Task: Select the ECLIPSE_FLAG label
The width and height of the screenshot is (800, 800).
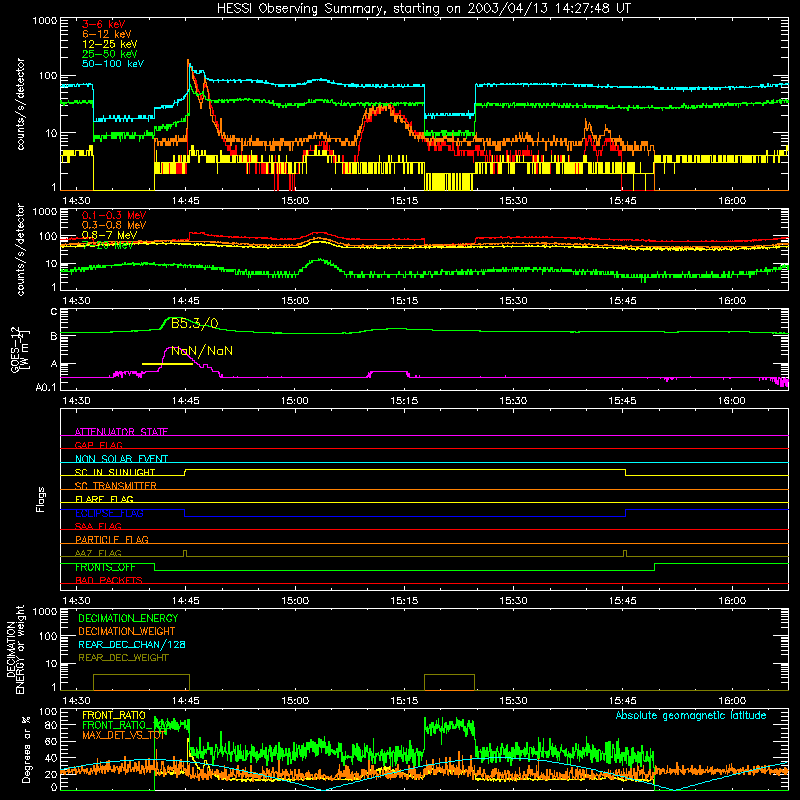Action: pos(109,513)
